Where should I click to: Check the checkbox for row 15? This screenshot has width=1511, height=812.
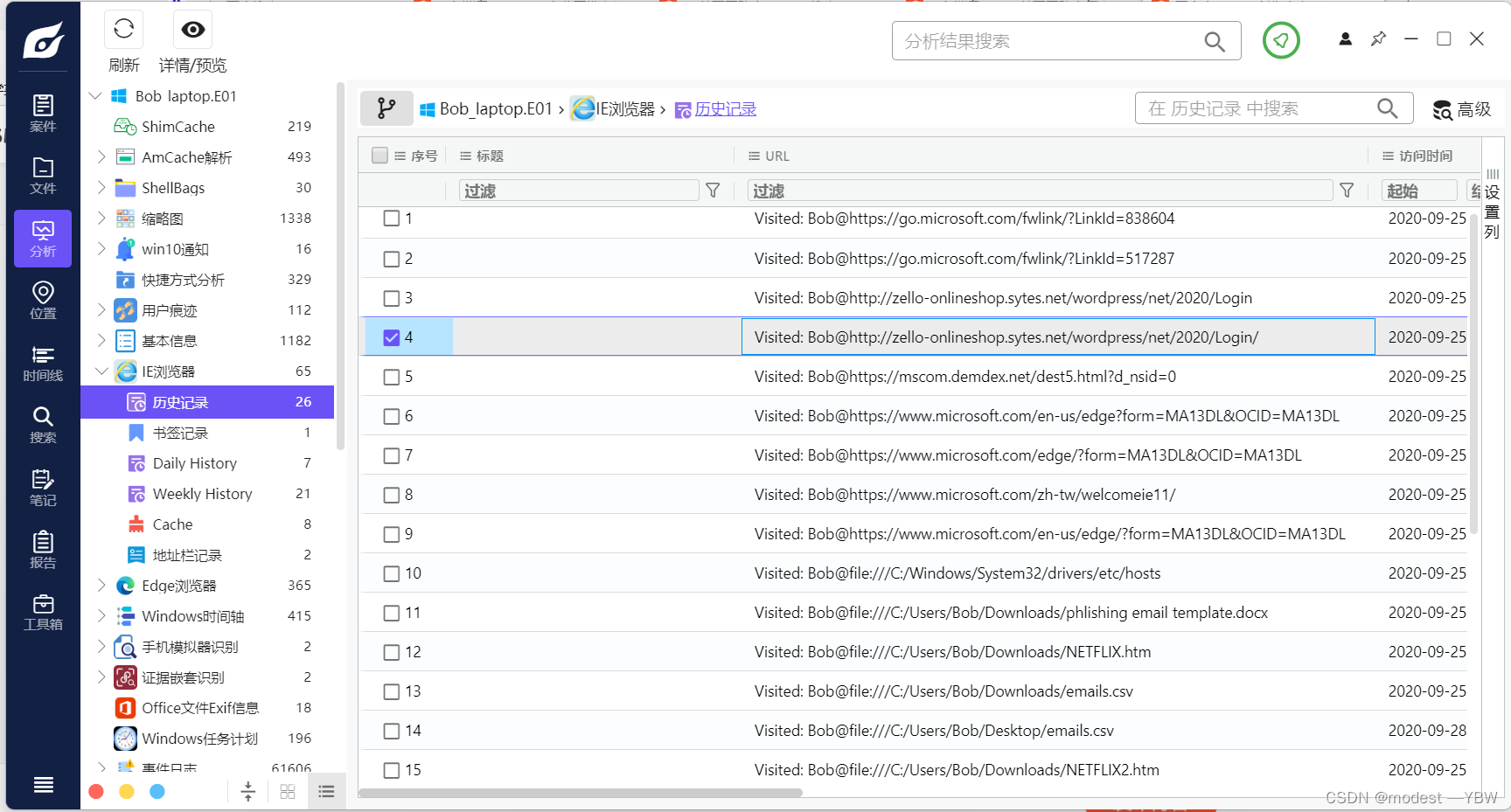392,770
